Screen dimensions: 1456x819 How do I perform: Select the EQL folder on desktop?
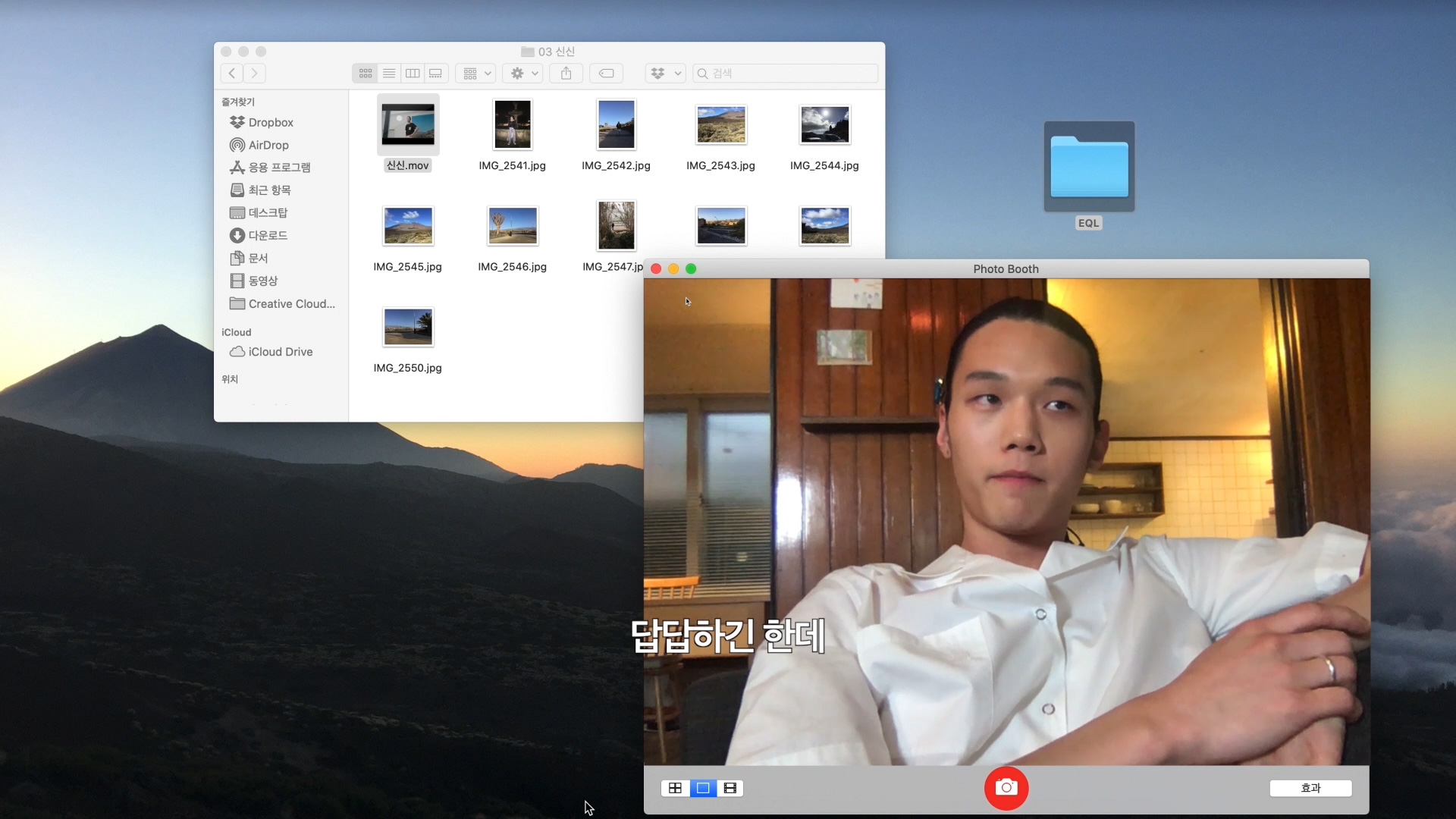coord(1089,167)
